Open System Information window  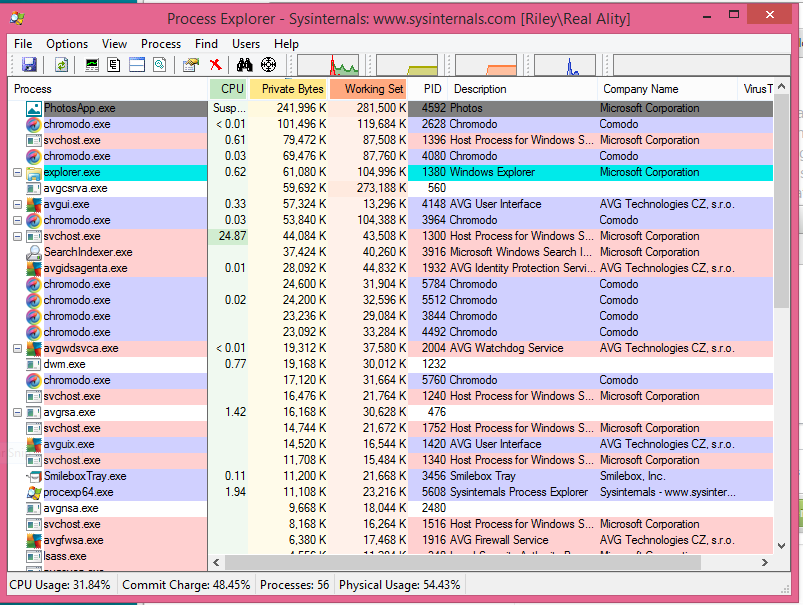92,64
